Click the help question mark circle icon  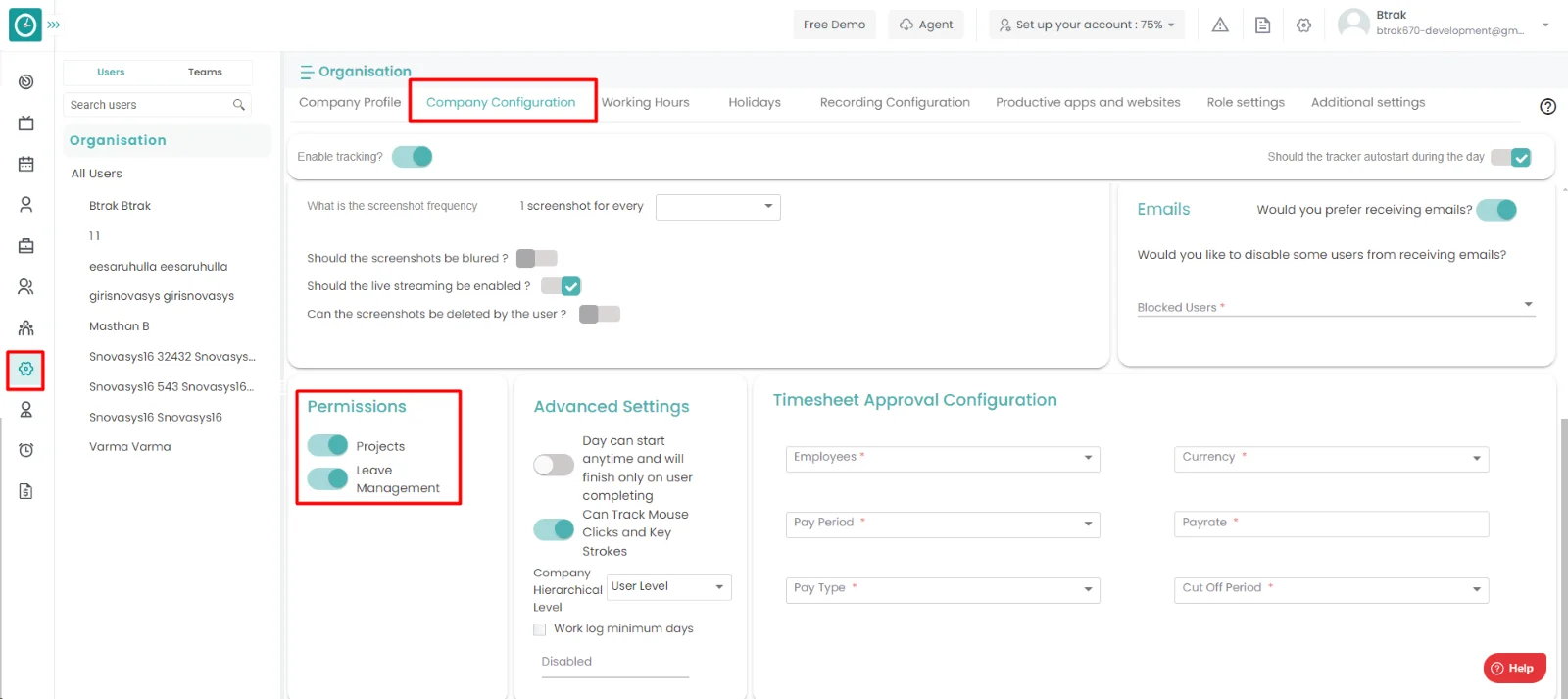point(1547,107)
